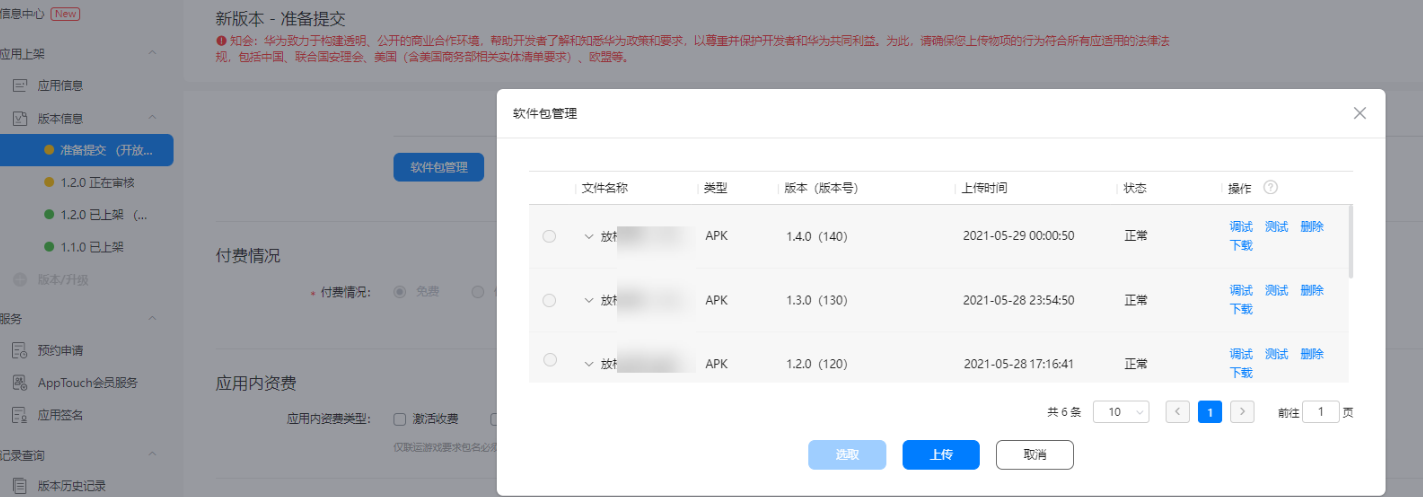
Task: Click the 上传时间 column header
Action: (984, 188)
